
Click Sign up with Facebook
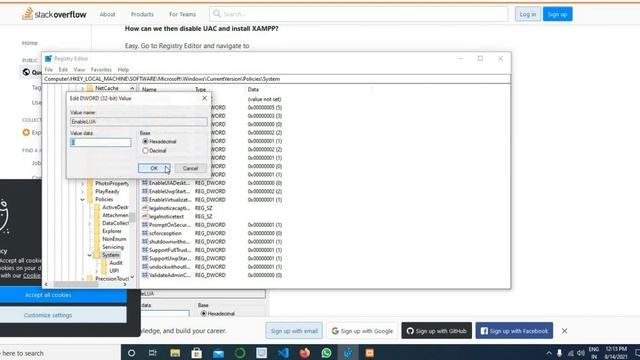point(514,331)
